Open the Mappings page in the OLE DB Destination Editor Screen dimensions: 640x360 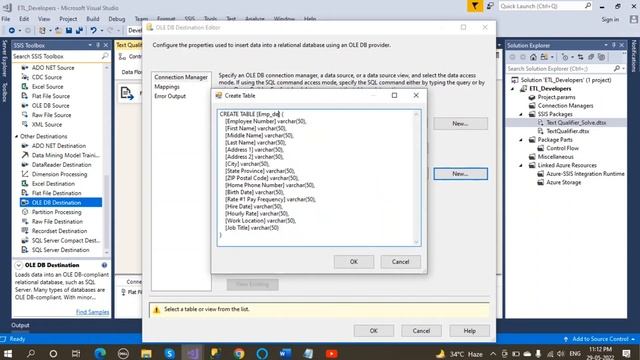pos(167,87)
